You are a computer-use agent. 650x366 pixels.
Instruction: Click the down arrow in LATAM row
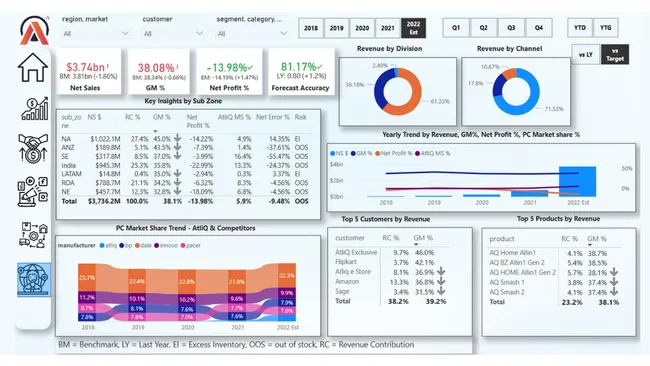[177, 173]
